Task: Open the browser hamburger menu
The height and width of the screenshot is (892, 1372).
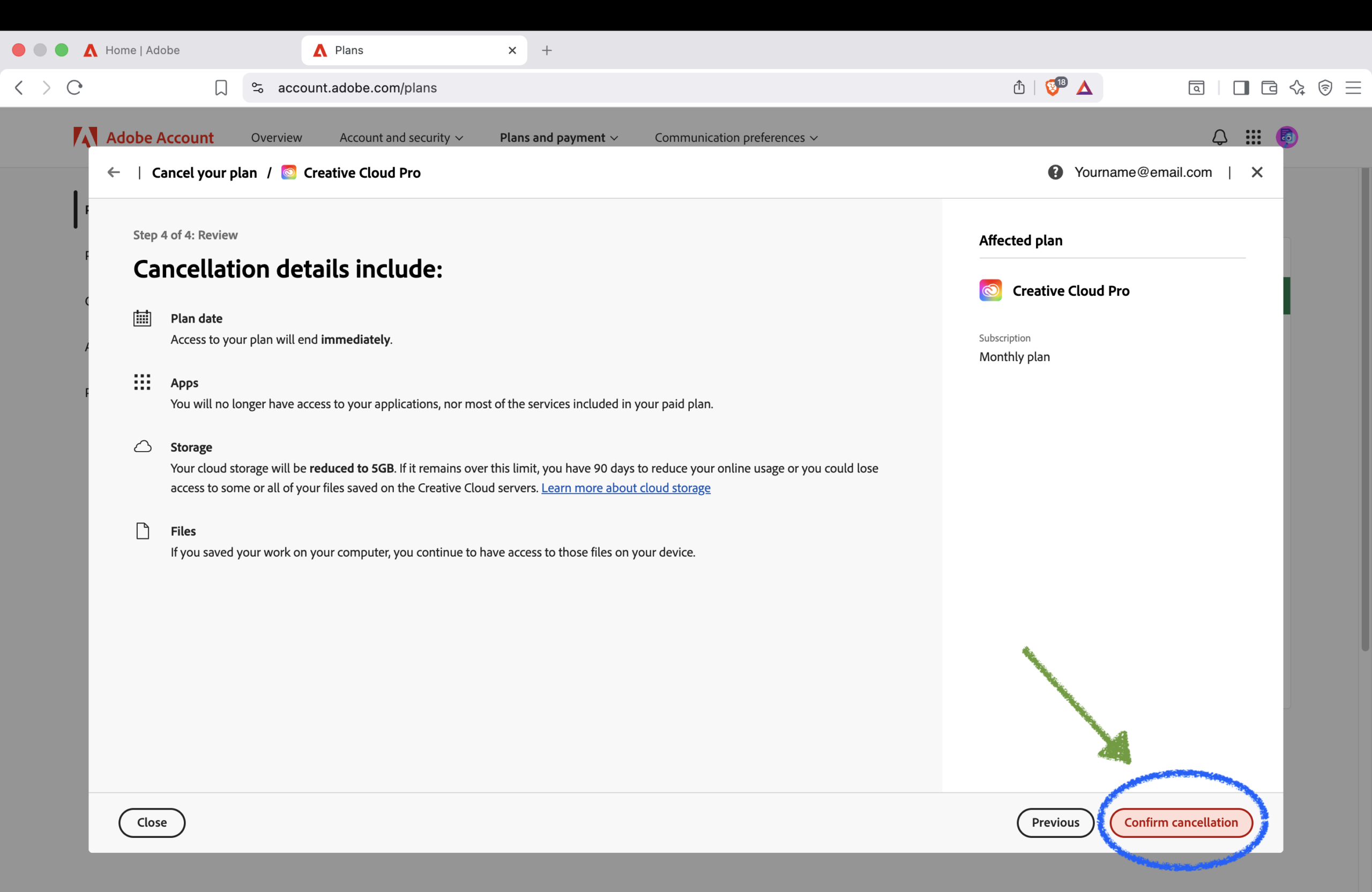Action: tap(1353, 87)
